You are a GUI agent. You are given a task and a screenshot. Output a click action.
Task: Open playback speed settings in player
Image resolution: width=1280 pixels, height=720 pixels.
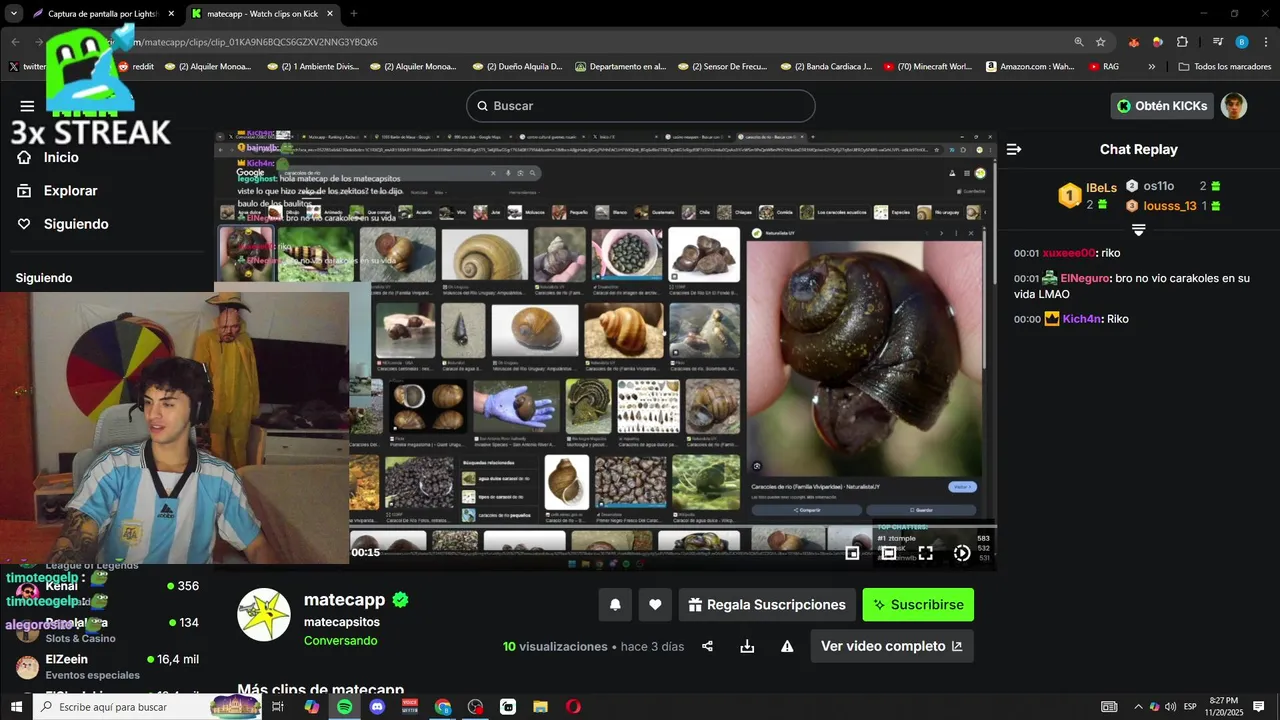click(961, 553)
